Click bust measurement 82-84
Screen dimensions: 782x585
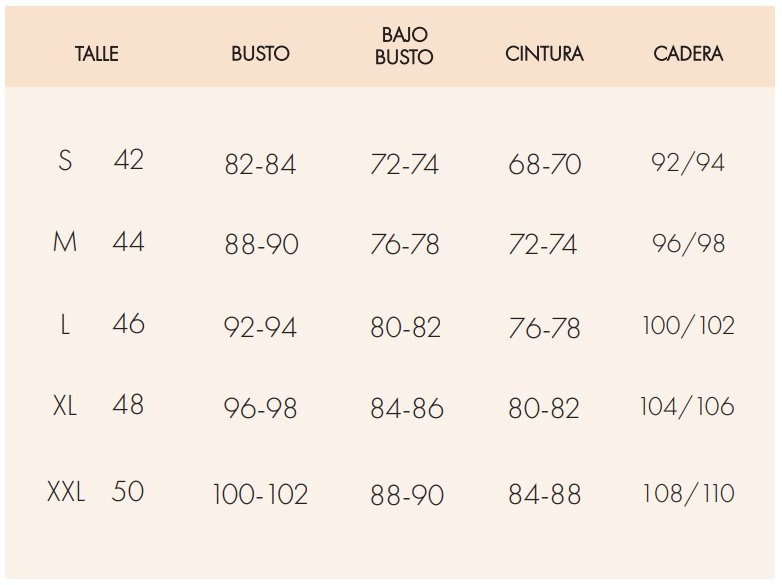[x=260, y=165]
